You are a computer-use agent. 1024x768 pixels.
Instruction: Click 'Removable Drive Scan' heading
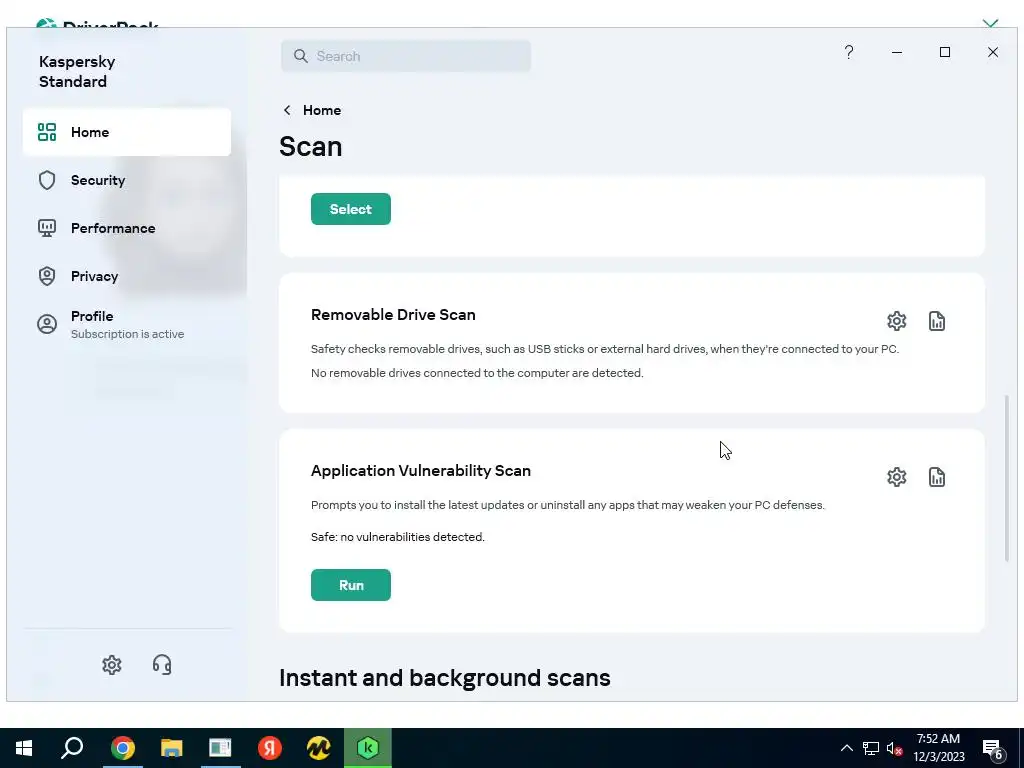[393, 315]
